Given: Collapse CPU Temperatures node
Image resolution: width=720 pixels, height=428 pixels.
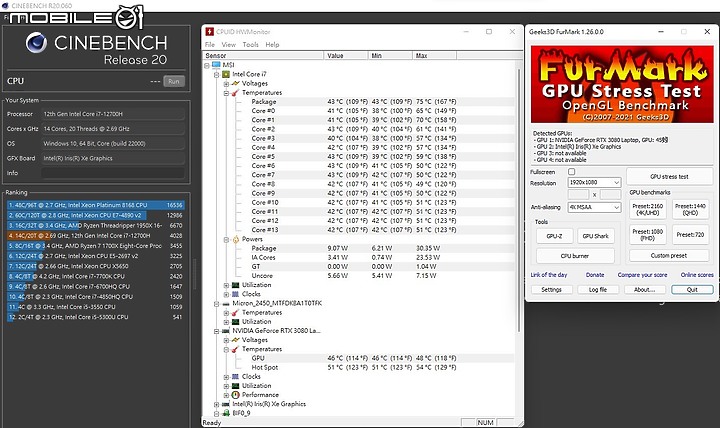Looking at the screenshot, I should (x=226, y=93).
